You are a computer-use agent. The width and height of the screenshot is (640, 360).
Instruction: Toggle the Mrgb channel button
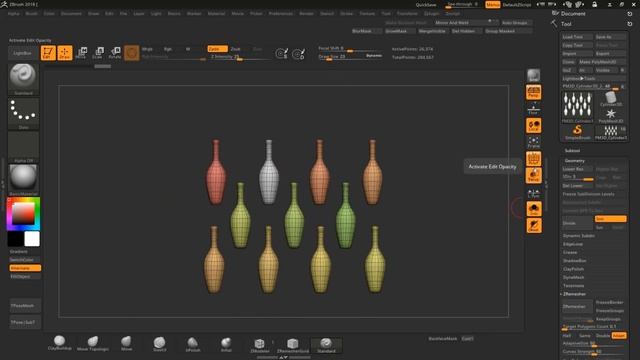click(147, 49)
